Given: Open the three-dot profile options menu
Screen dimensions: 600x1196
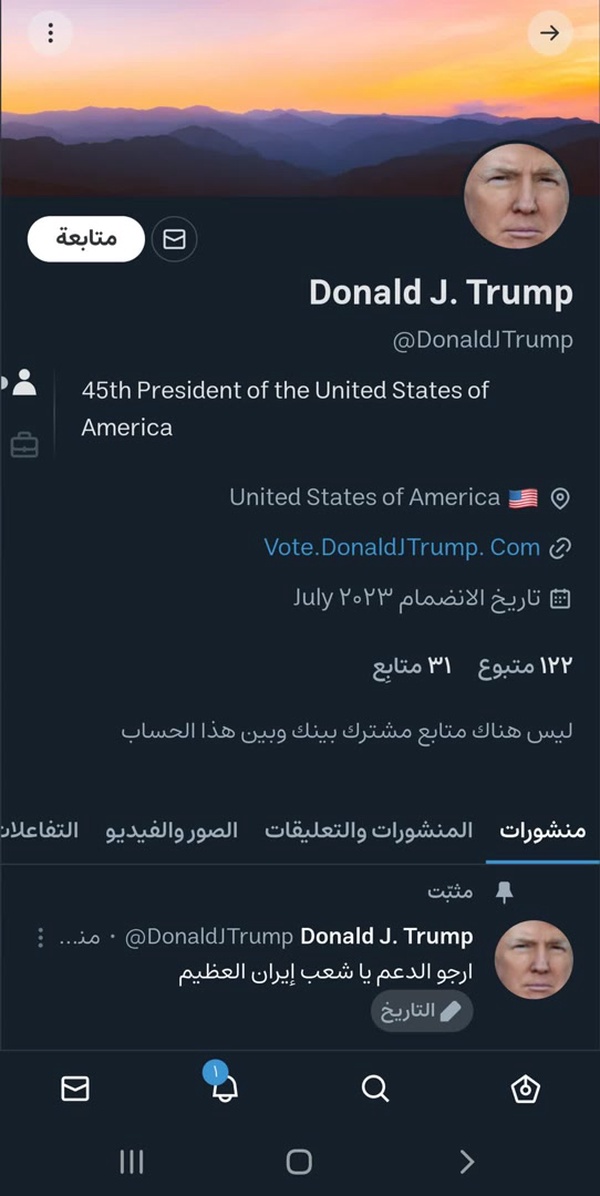Looking at the screenshot, I should 50,33.
